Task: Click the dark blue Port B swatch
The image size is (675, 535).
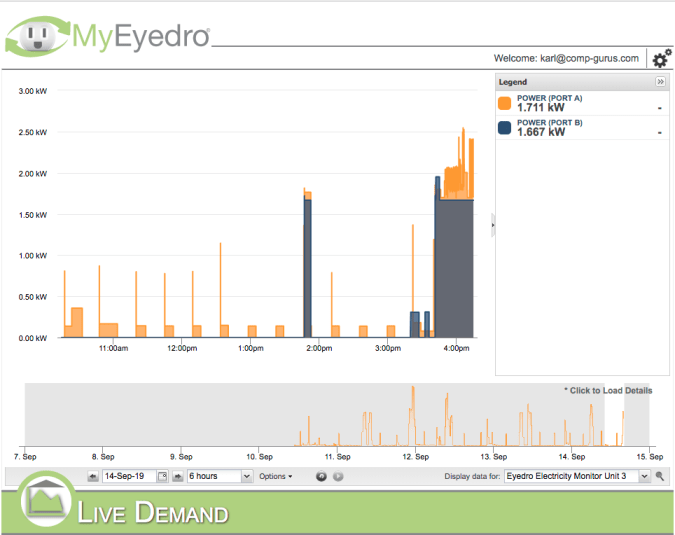Action: point(505,127)
